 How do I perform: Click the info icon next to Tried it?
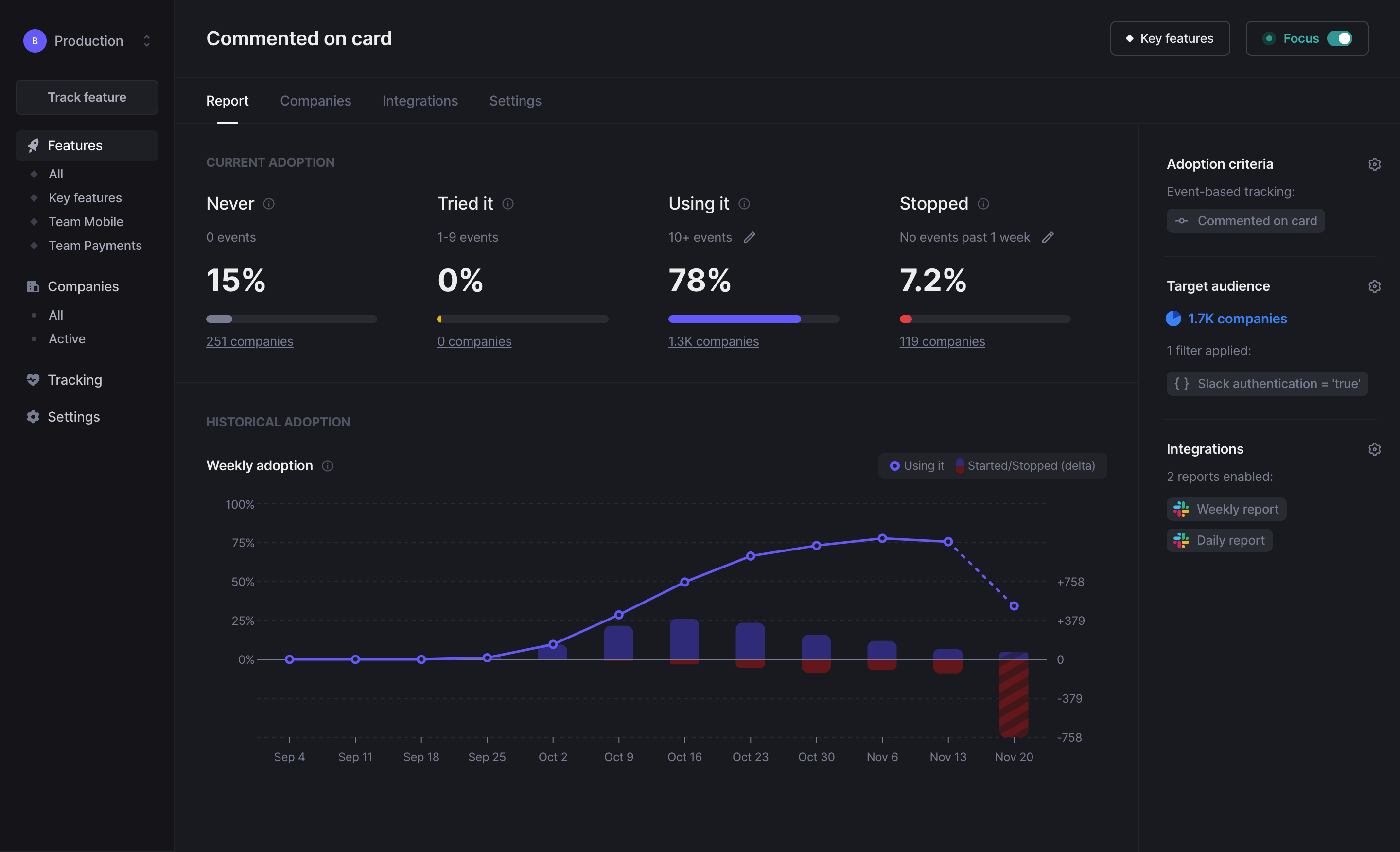pyautogui.click(x=508, y=203)
